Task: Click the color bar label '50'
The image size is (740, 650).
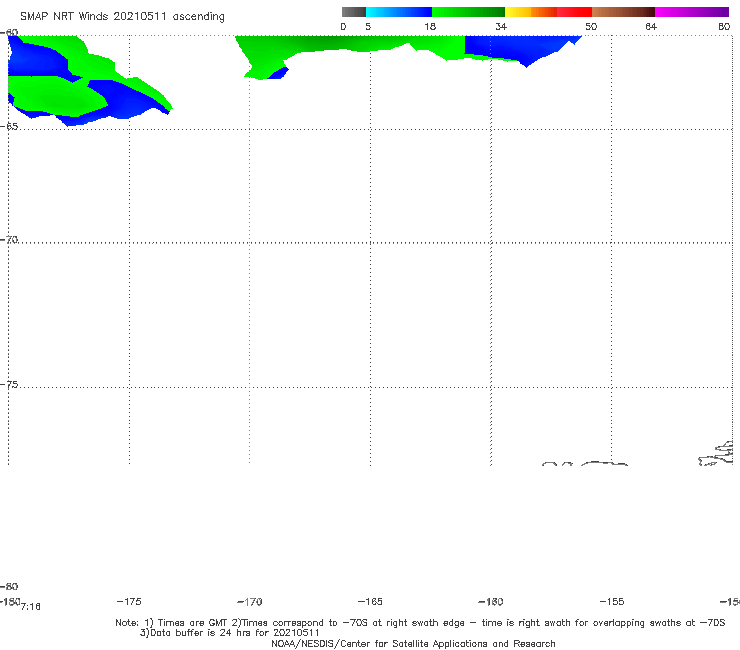Action: (591, 26)
